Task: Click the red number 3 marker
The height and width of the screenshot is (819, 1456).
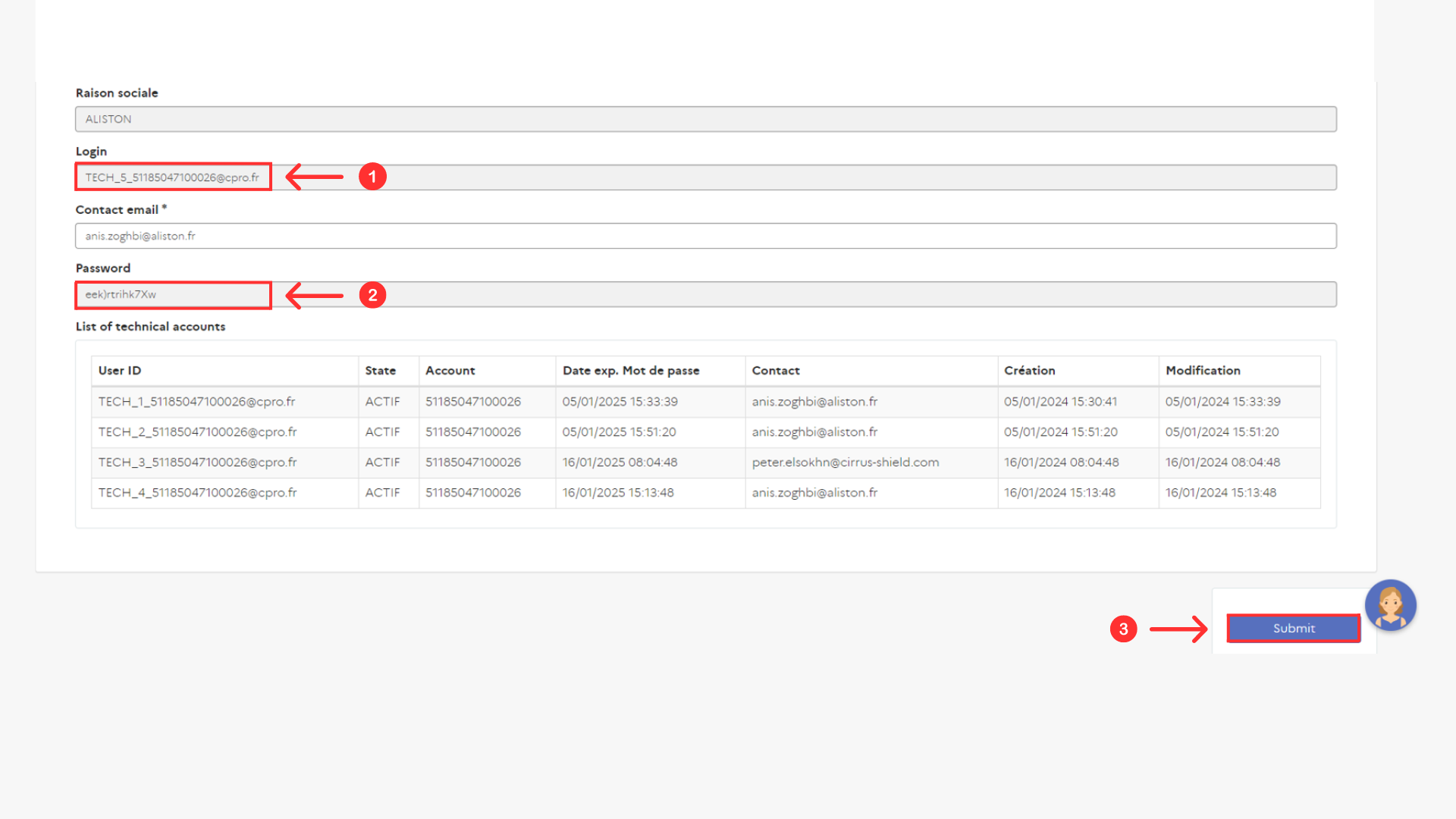Action: click(x=1123, y=629)
